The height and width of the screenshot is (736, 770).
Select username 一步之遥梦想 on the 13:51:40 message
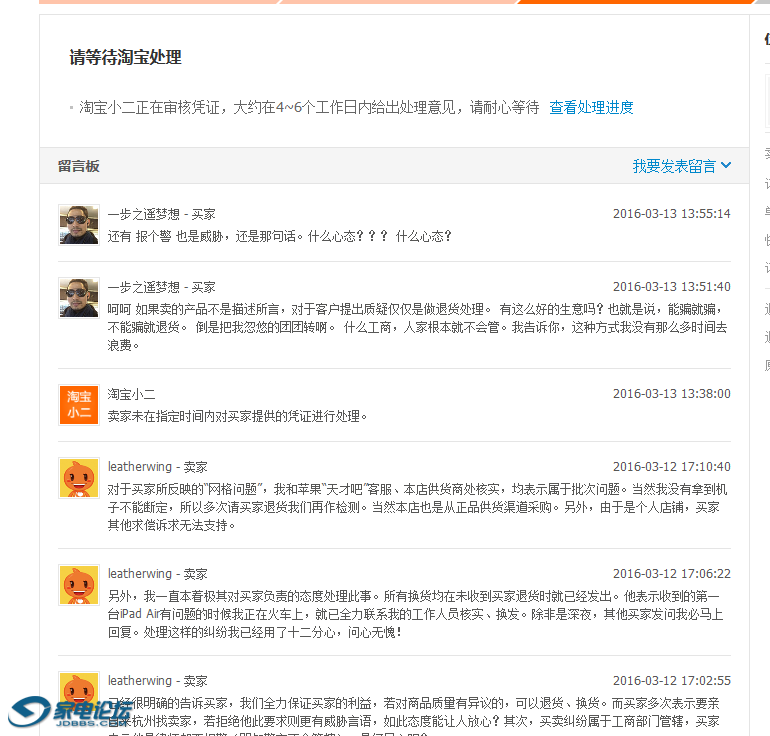tap(143, 287)
